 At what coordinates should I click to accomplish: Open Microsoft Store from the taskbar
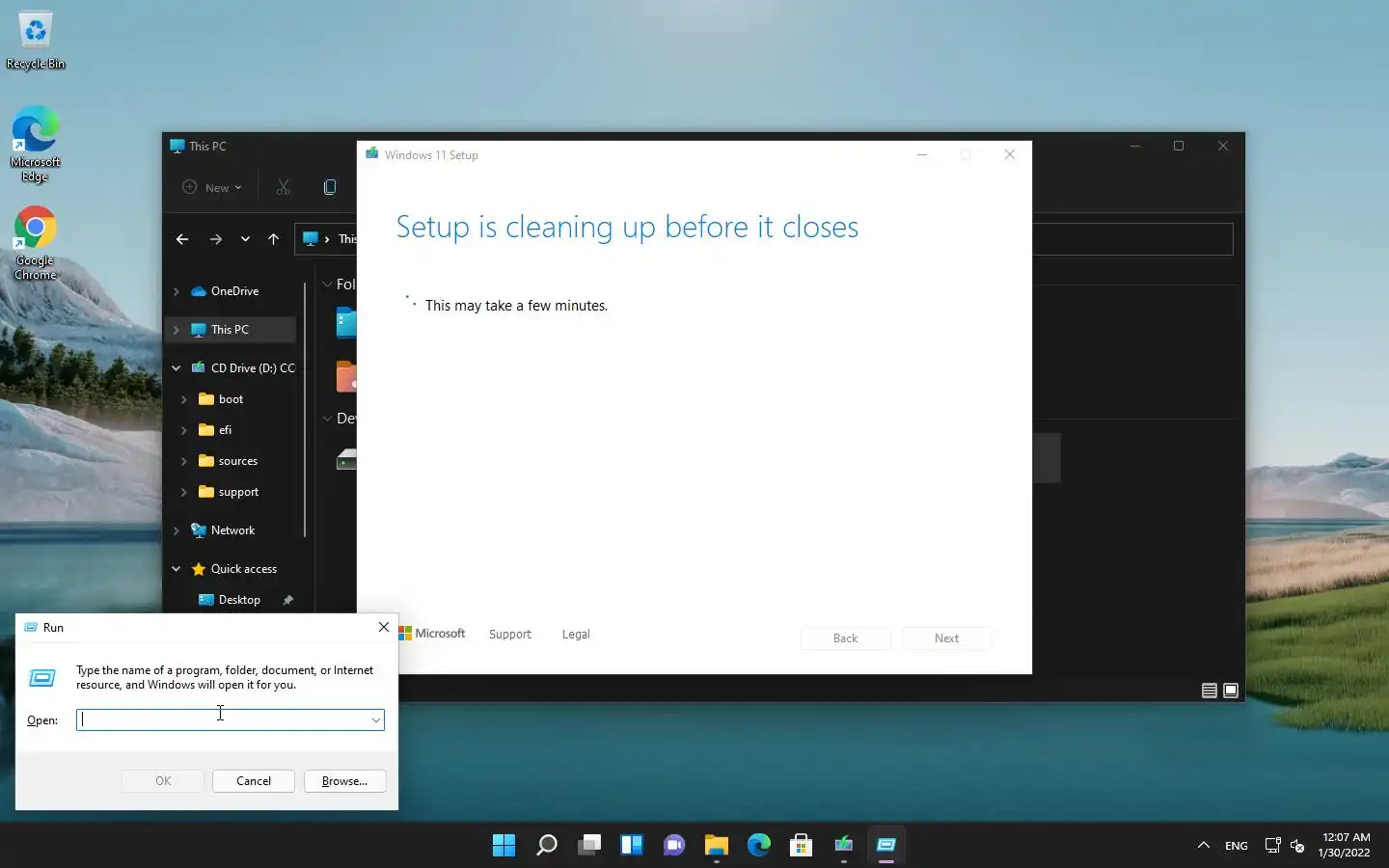(x=801, y=846)
